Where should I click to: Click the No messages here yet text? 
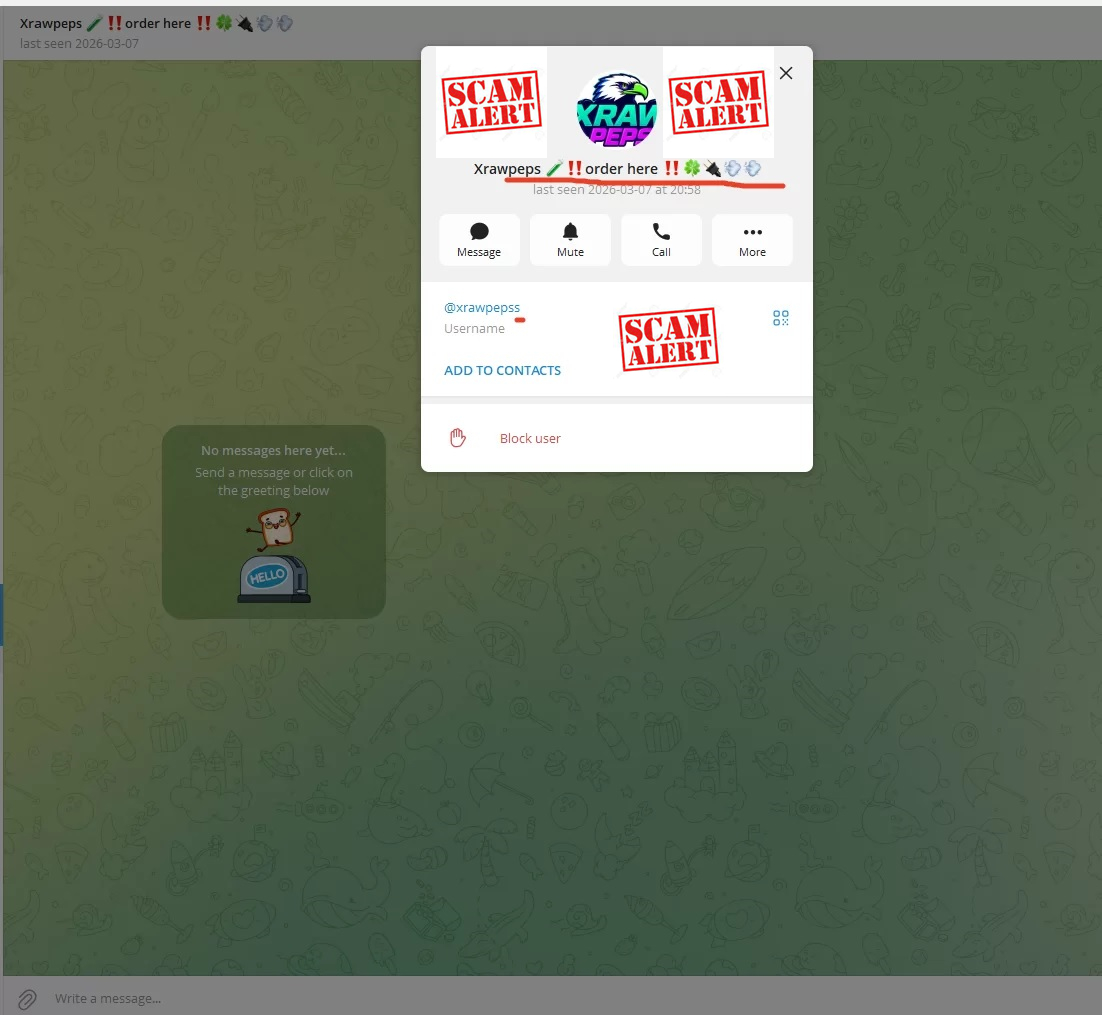point(273,451)
